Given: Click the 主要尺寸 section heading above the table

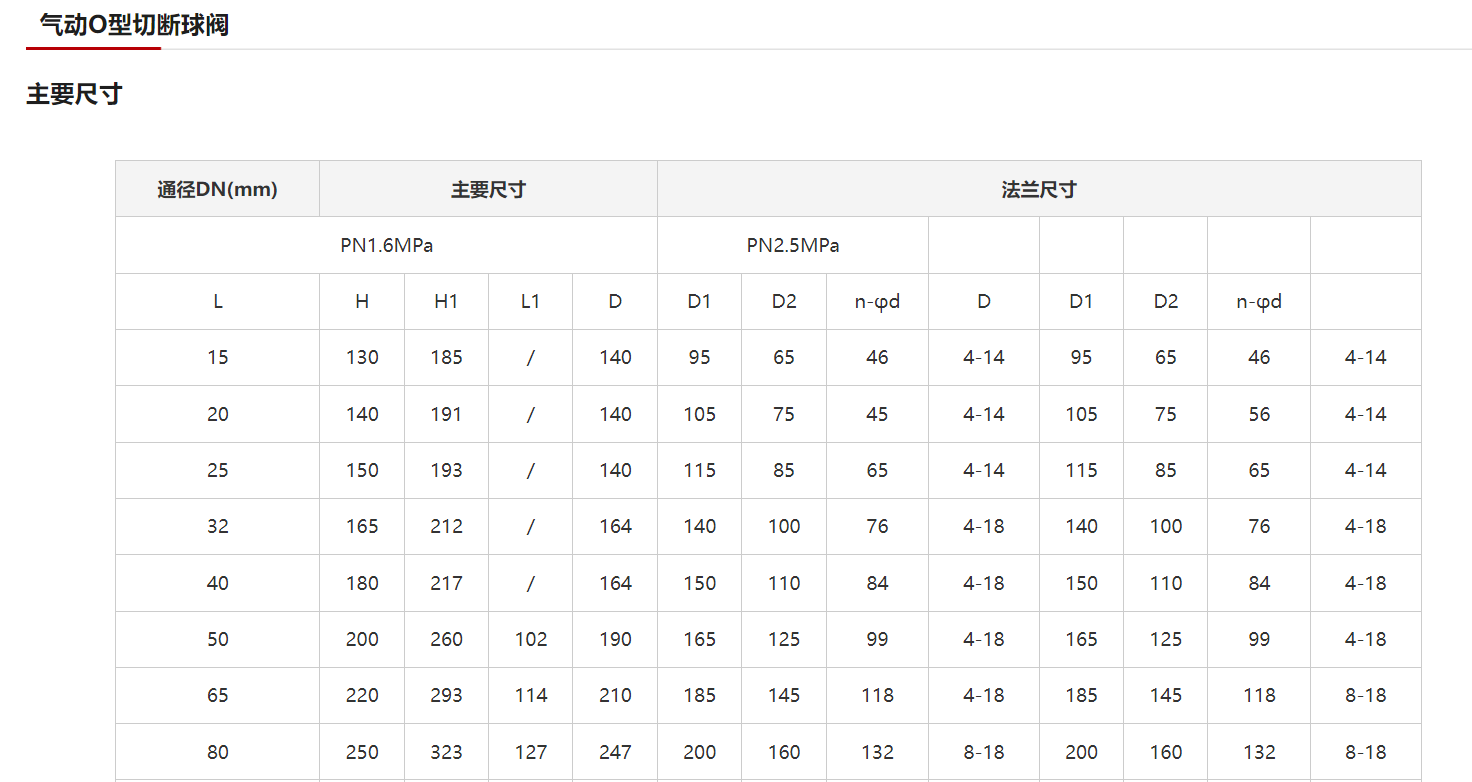Looking at the screenshot, I should [x=74, y=95].
